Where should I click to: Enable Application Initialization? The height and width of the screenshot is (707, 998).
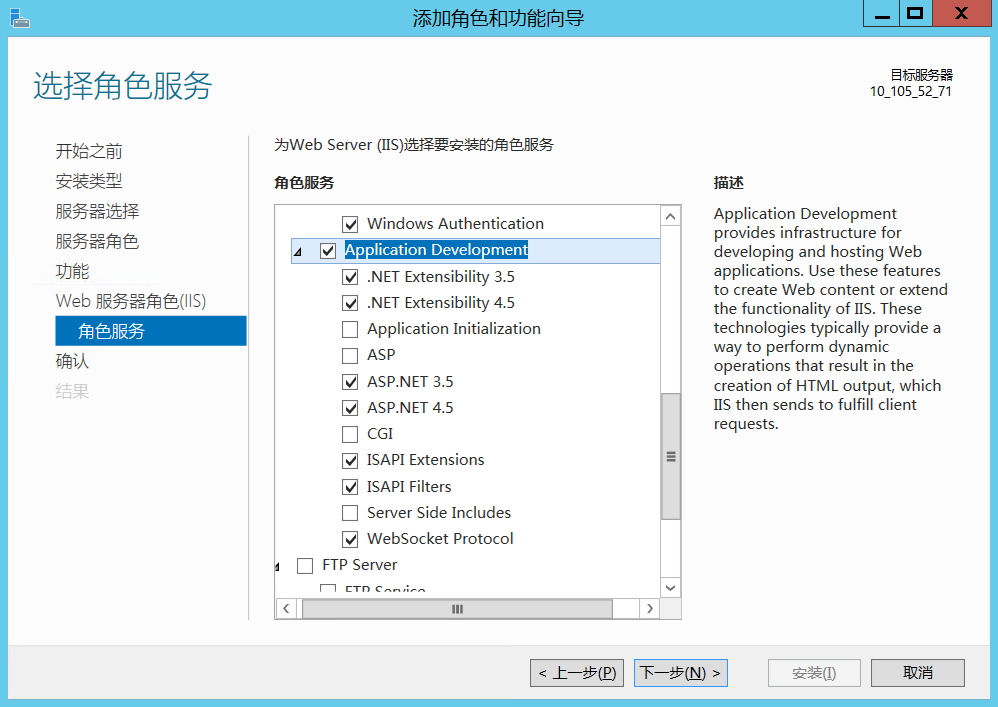[351, 328]
